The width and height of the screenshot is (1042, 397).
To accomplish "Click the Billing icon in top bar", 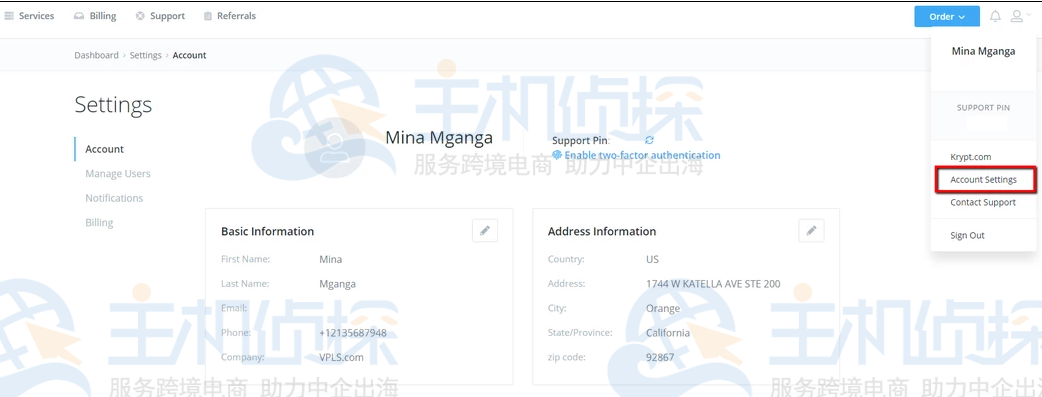I will click(x=79, y=16).
